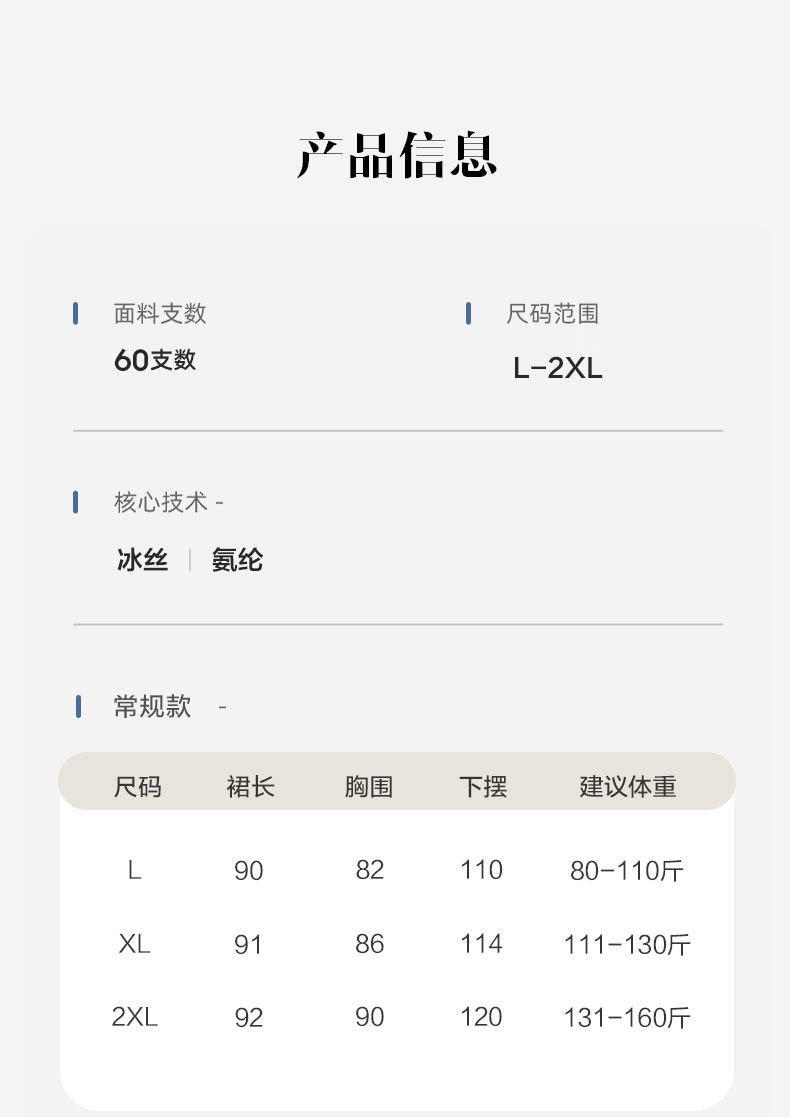Click the 冰丝 material text
The height and width of the screenshot is (1117, 790).
pyautogui.click(x=142, y=560)
